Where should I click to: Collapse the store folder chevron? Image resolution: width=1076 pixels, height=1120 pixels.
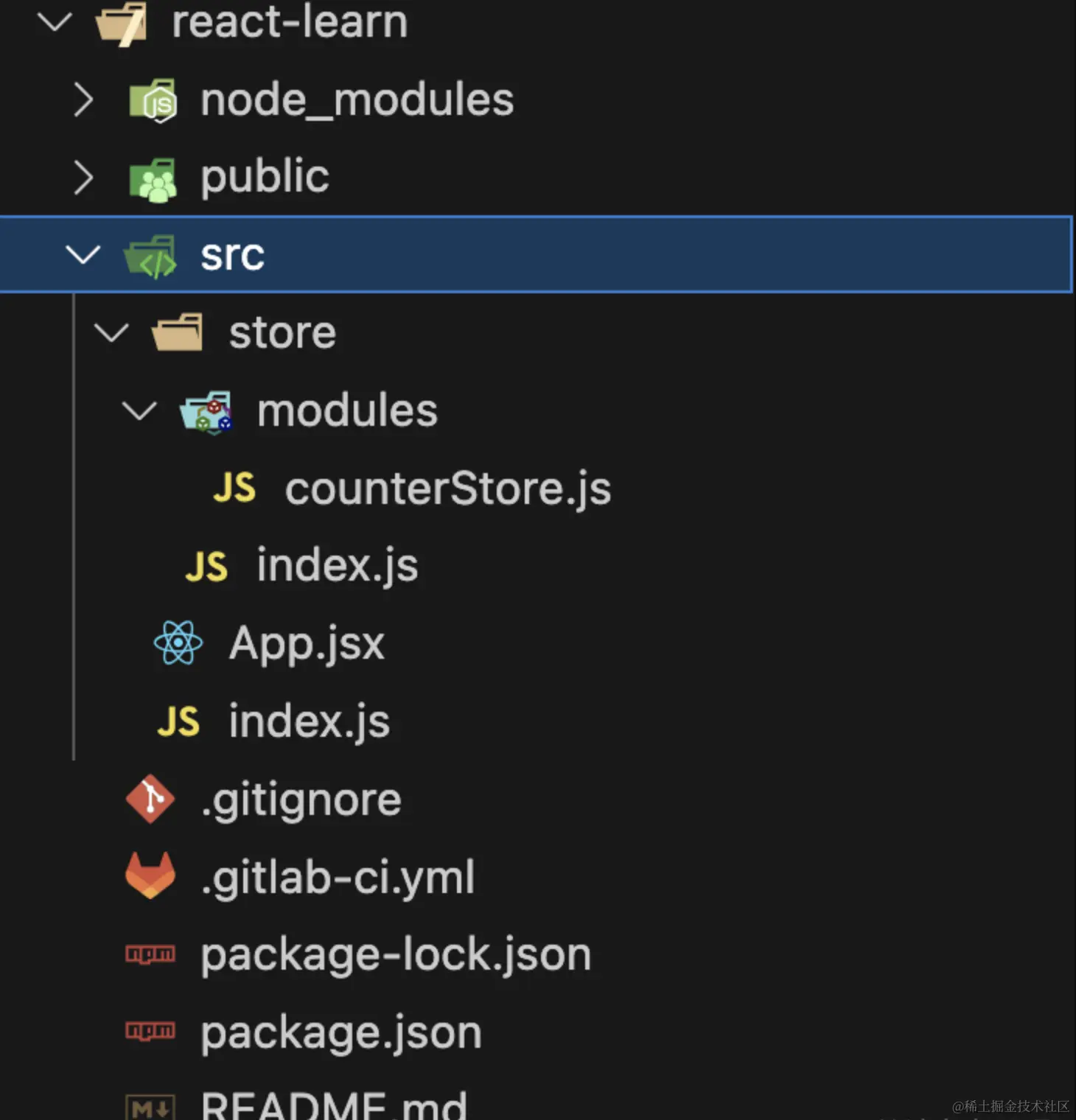(x=111, y=333)
